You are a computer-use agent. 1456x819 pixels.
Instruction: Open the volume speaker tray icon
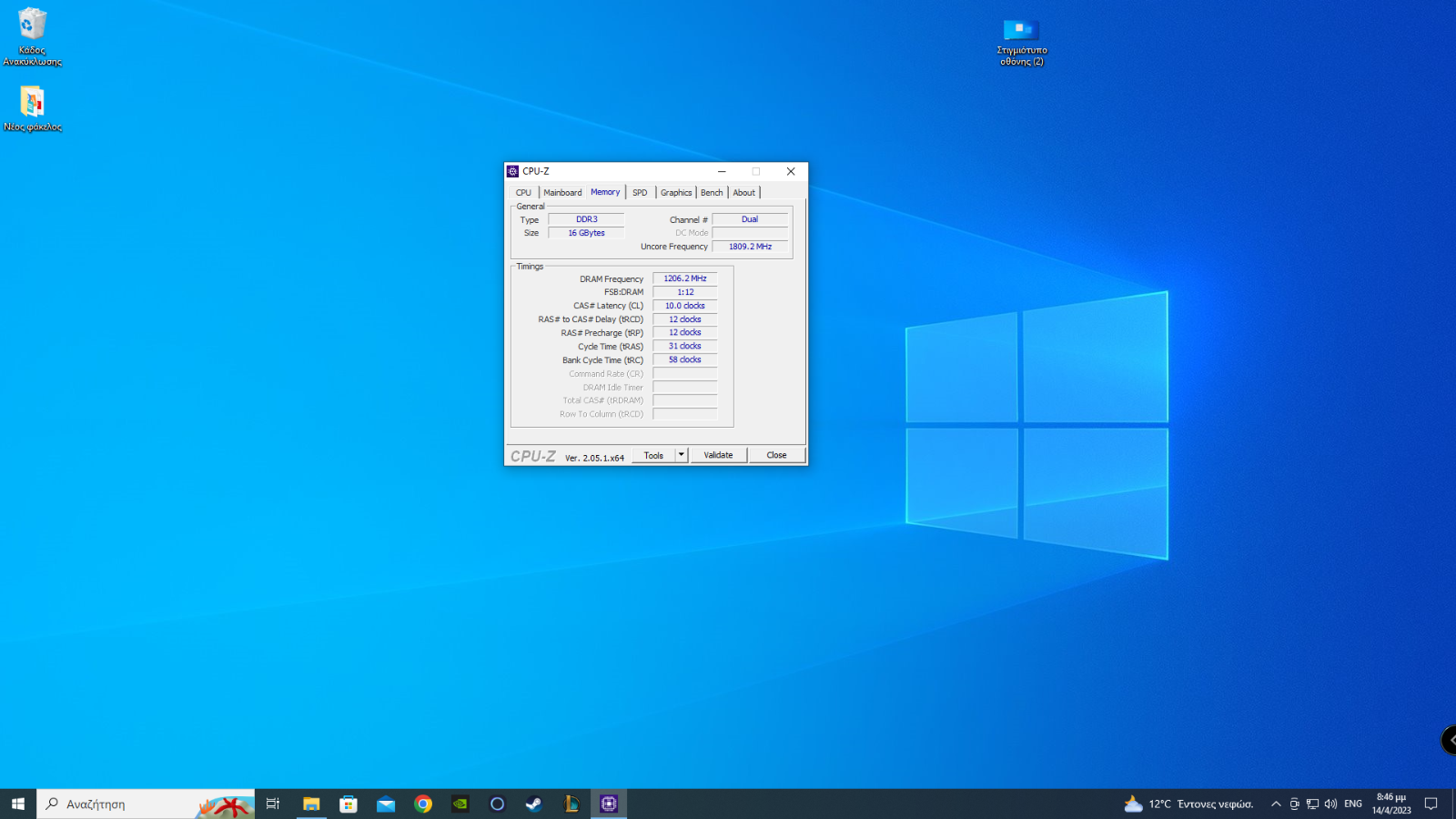click(x=1330, y=804)
